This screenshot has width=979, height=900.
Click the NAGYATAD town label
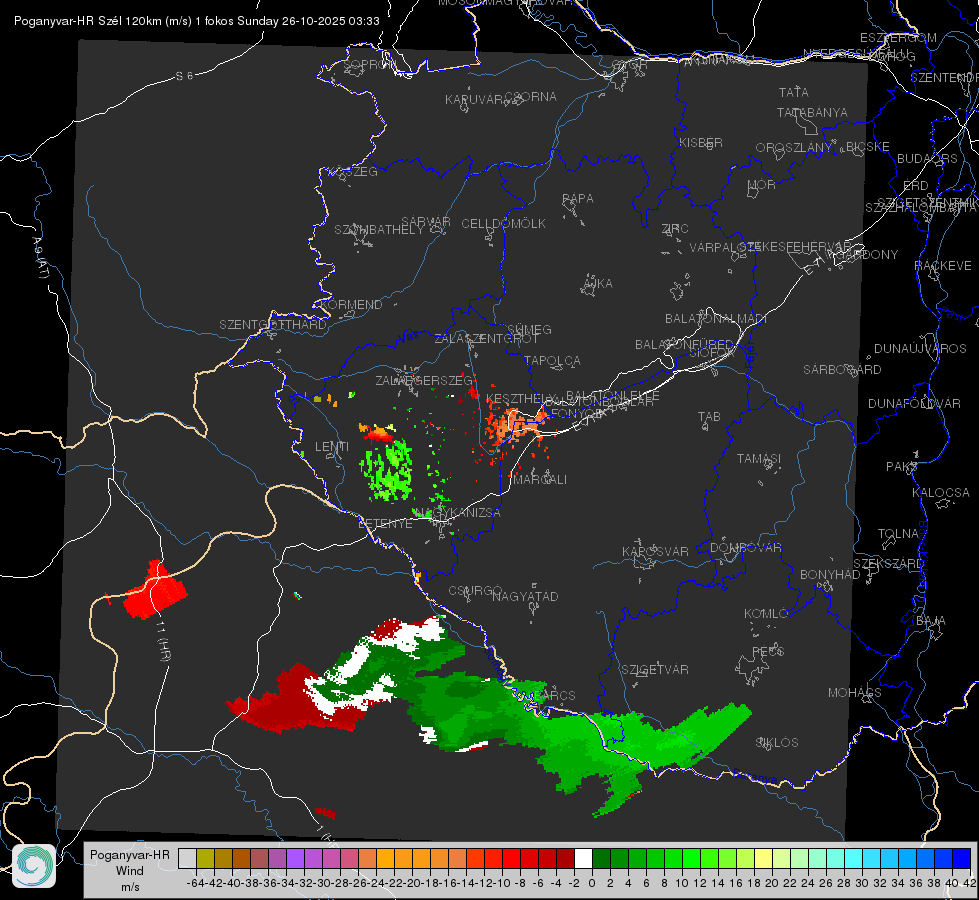pos(525,596)
